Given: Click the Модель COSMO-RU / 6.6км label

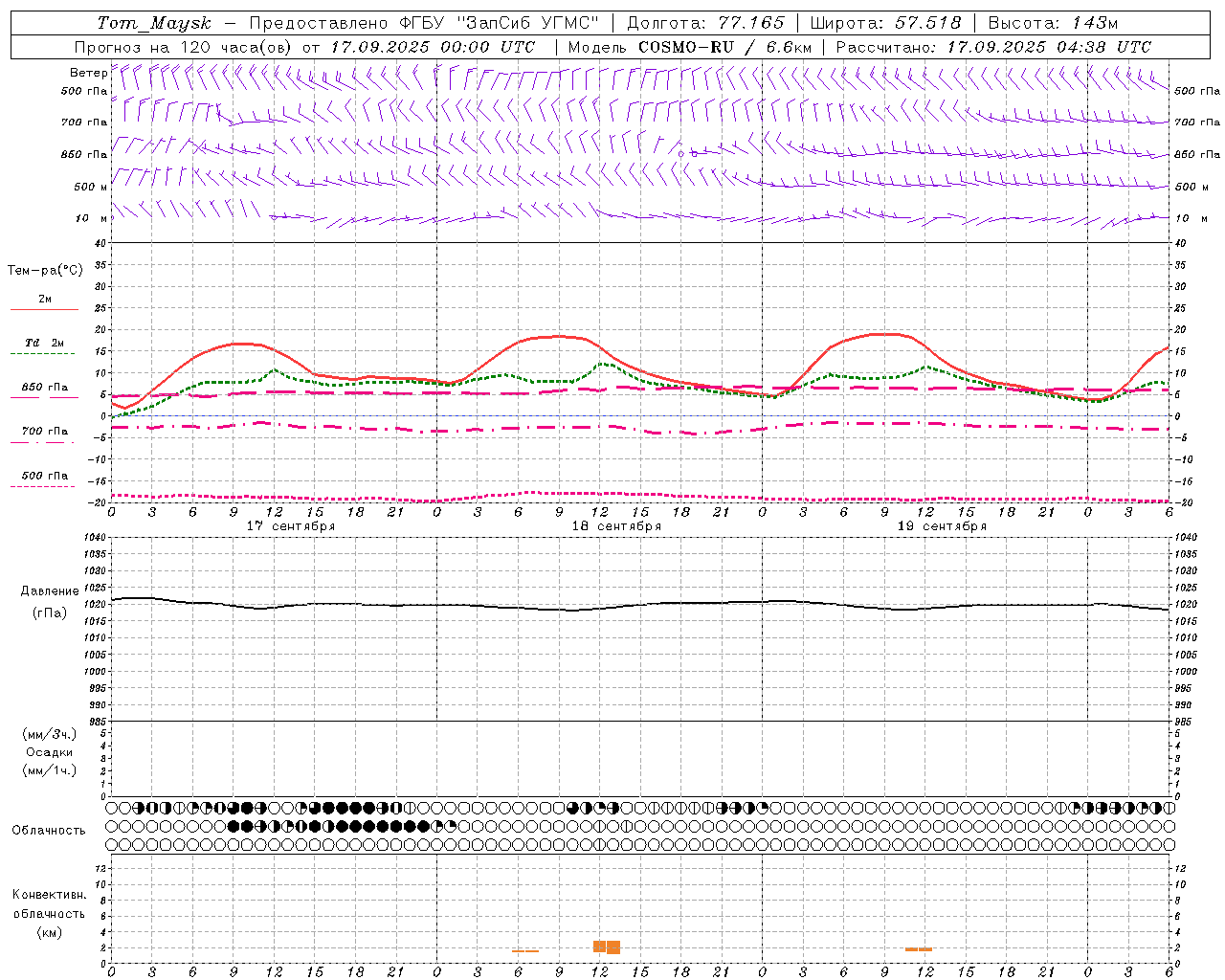Looking at the screenshot, I should (x=689, y=47).
